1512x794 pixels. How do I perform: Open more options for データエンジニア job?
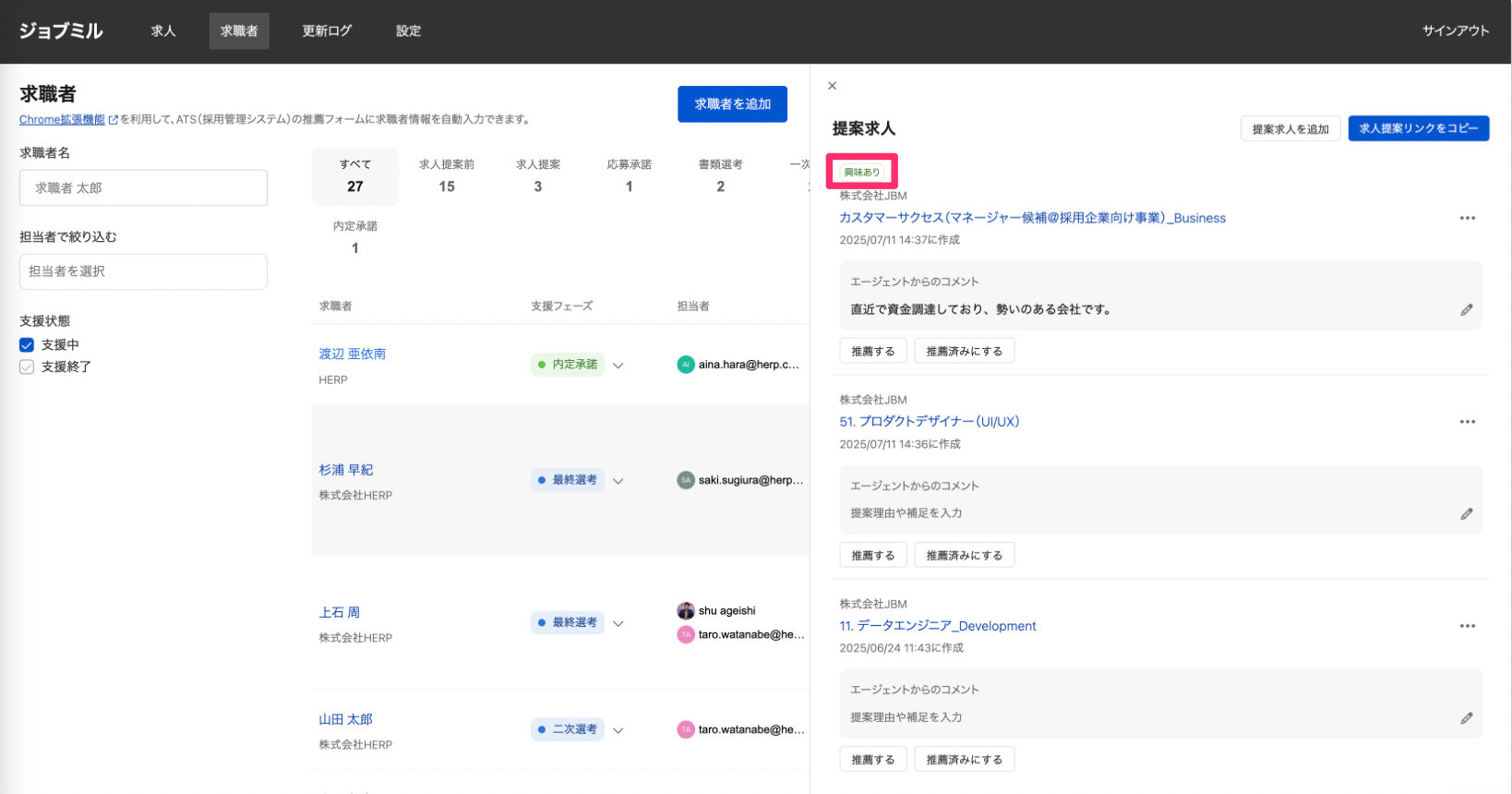tap(1467, 626)
